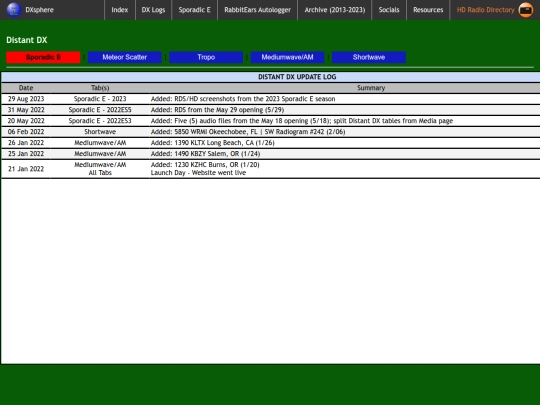The width and height of the screenshot is (540, 405).
Task: Click the 1390 KLTX Long Beach summary
Action: point(212,143)
